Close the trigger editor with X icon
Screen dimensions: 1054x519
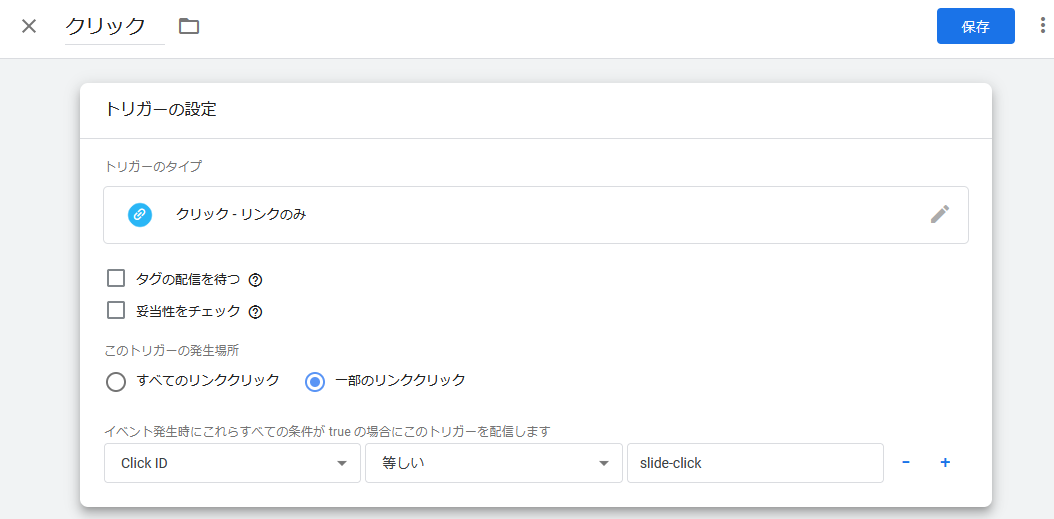29,26
